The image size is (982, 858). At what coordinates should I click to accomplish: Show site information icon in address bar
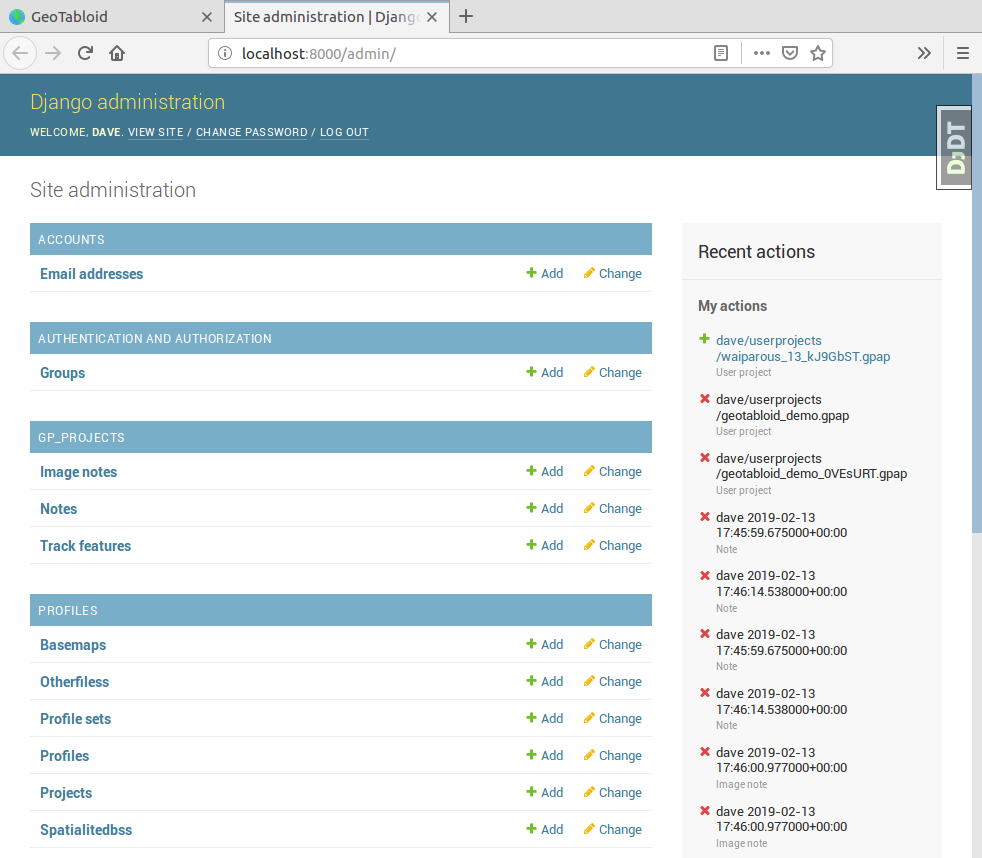pyautogui.click(x=225, y=53)
